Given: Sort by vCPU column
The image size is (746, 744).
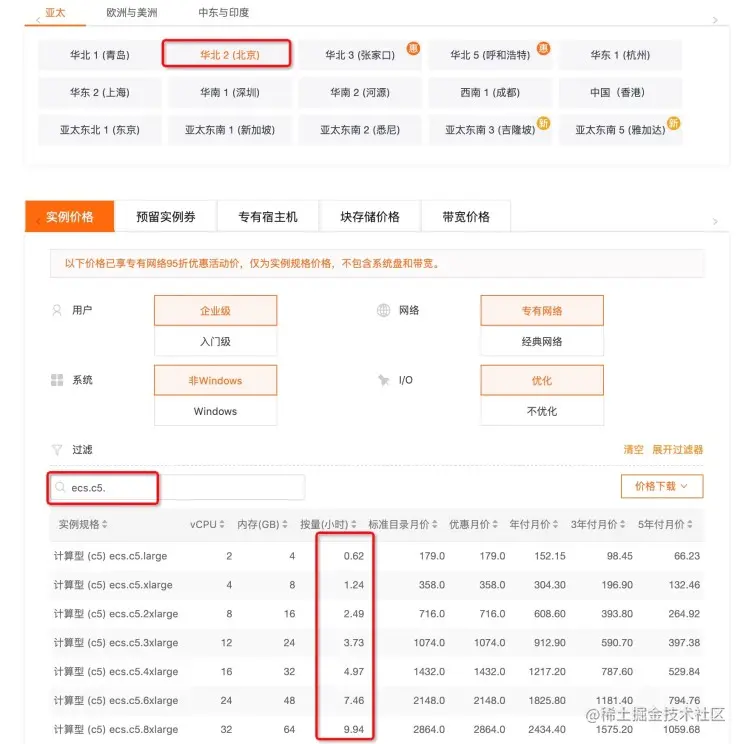Looking at the screenshot, I should [207, 524].
